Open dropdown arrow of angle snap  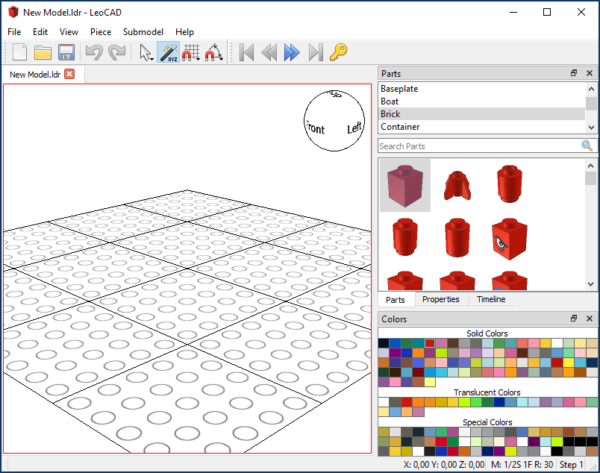point(221,59)
